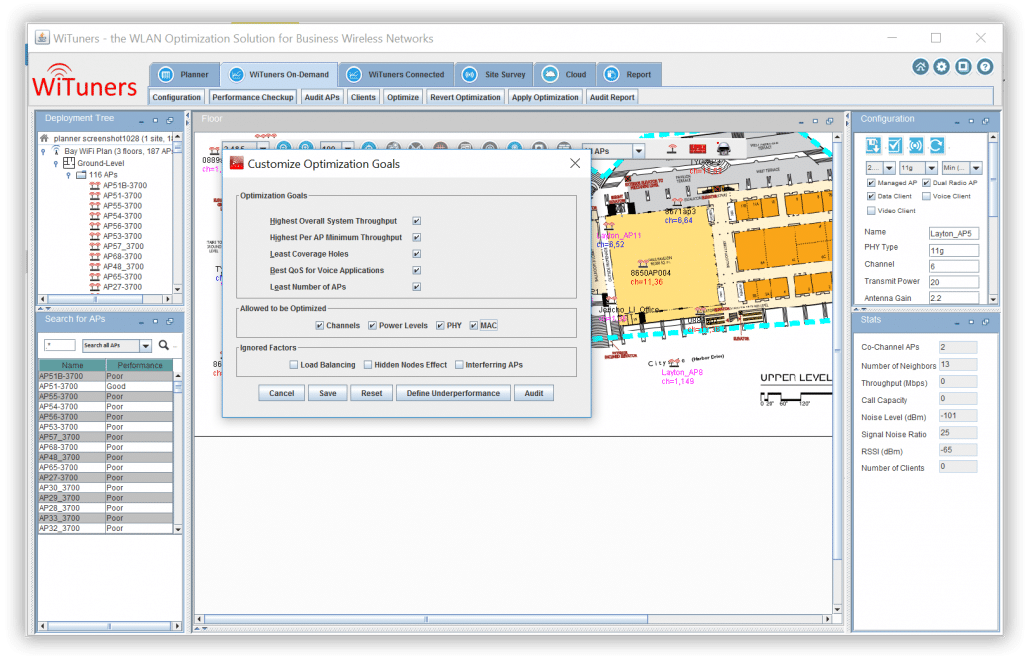Screen dimensions: 1030x659
Task: Select Revert Optimization submenu
Action: point(465,97)
